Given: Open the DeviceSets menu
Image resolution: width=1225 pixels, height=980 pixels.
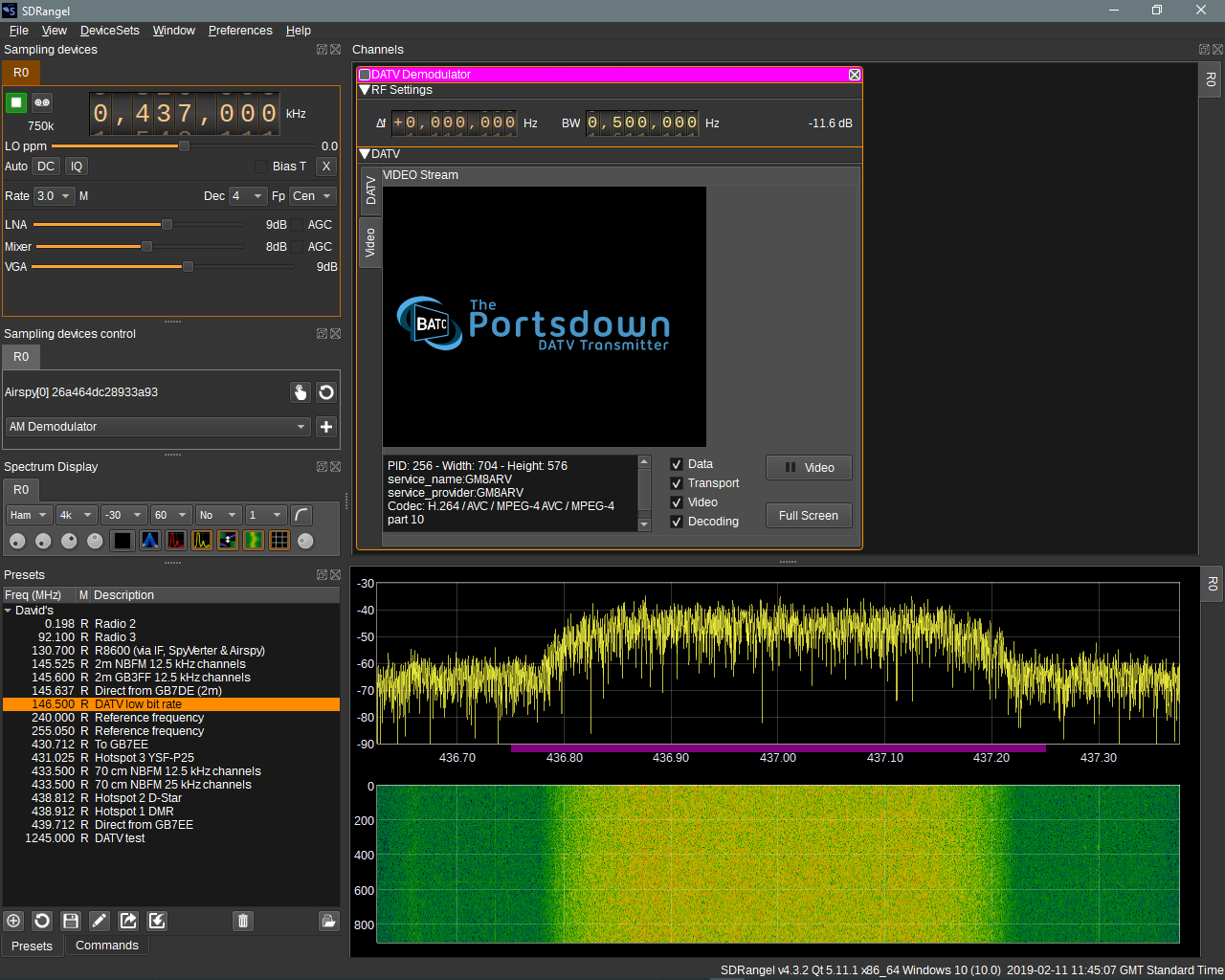Looking at the screenshot, I should coord(110,31).
